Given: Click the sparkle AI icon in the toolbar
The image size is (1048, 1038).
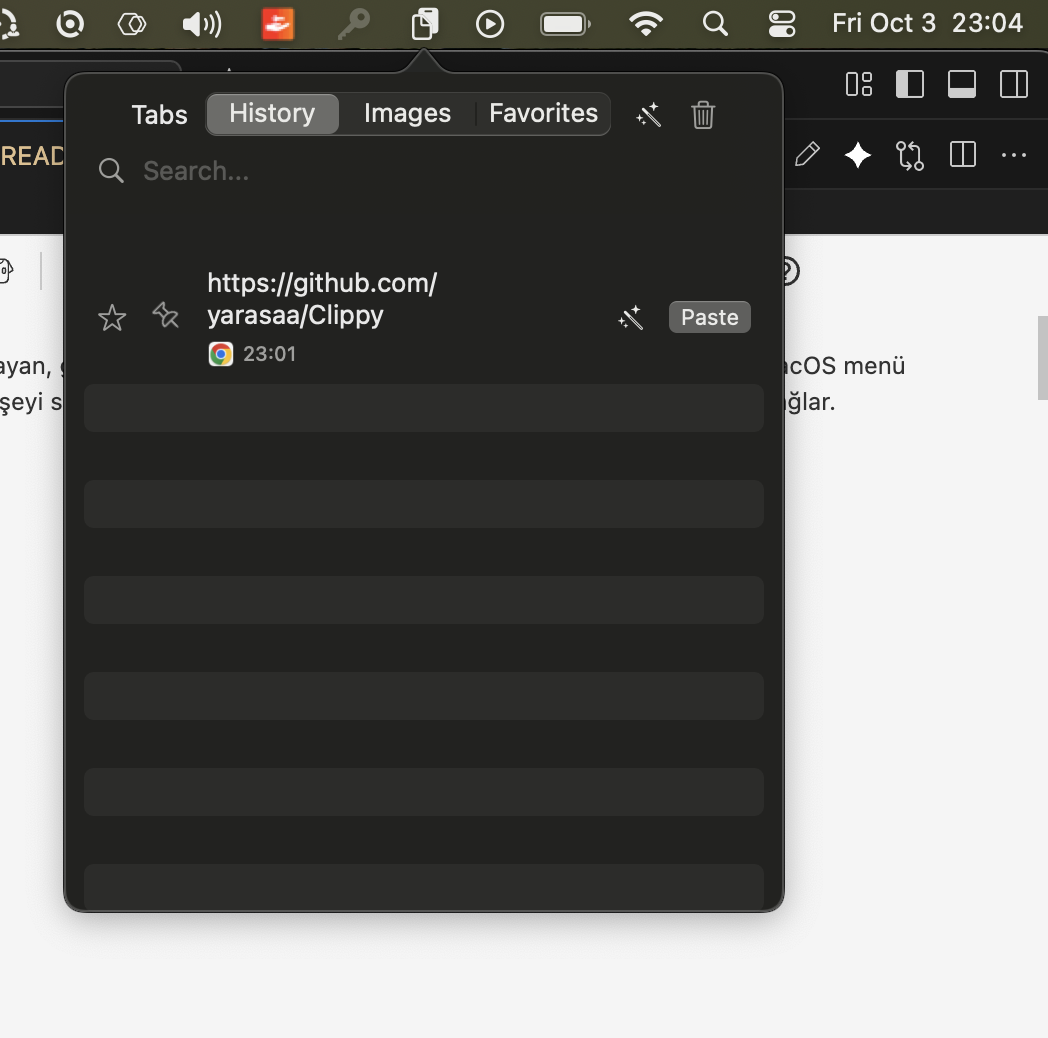Looking at the screenshot, I should [x=858, y=155].
